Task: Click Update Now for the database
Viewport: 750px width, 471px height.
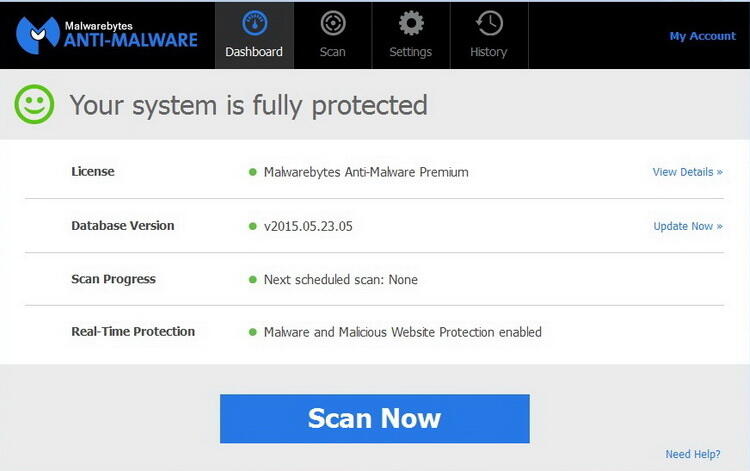Action: (x=688, y=226)
